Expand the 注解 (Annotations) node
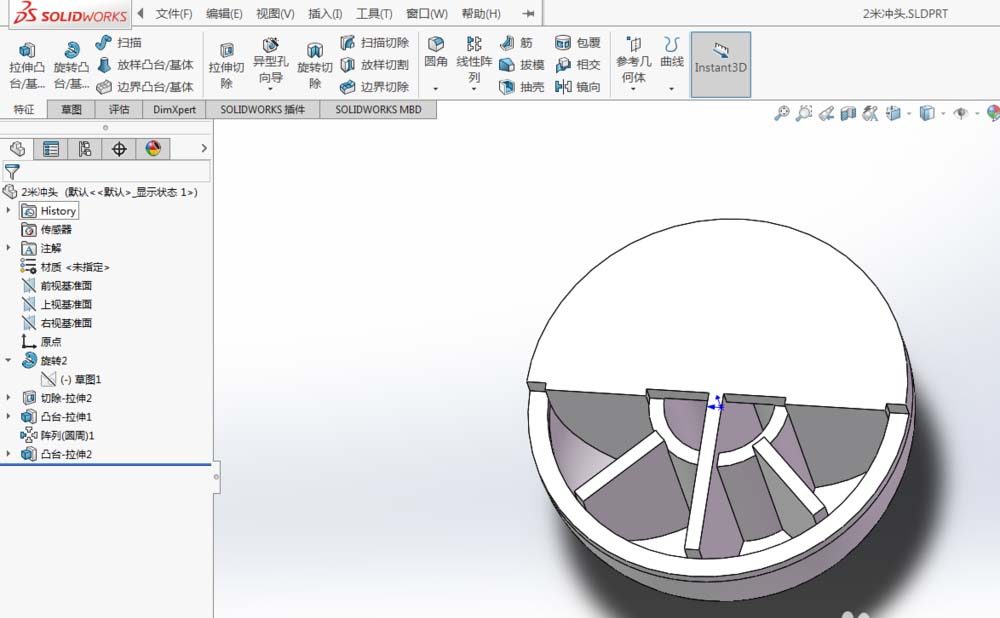This screenshot has height=618, width=1000. pos(8,247)
